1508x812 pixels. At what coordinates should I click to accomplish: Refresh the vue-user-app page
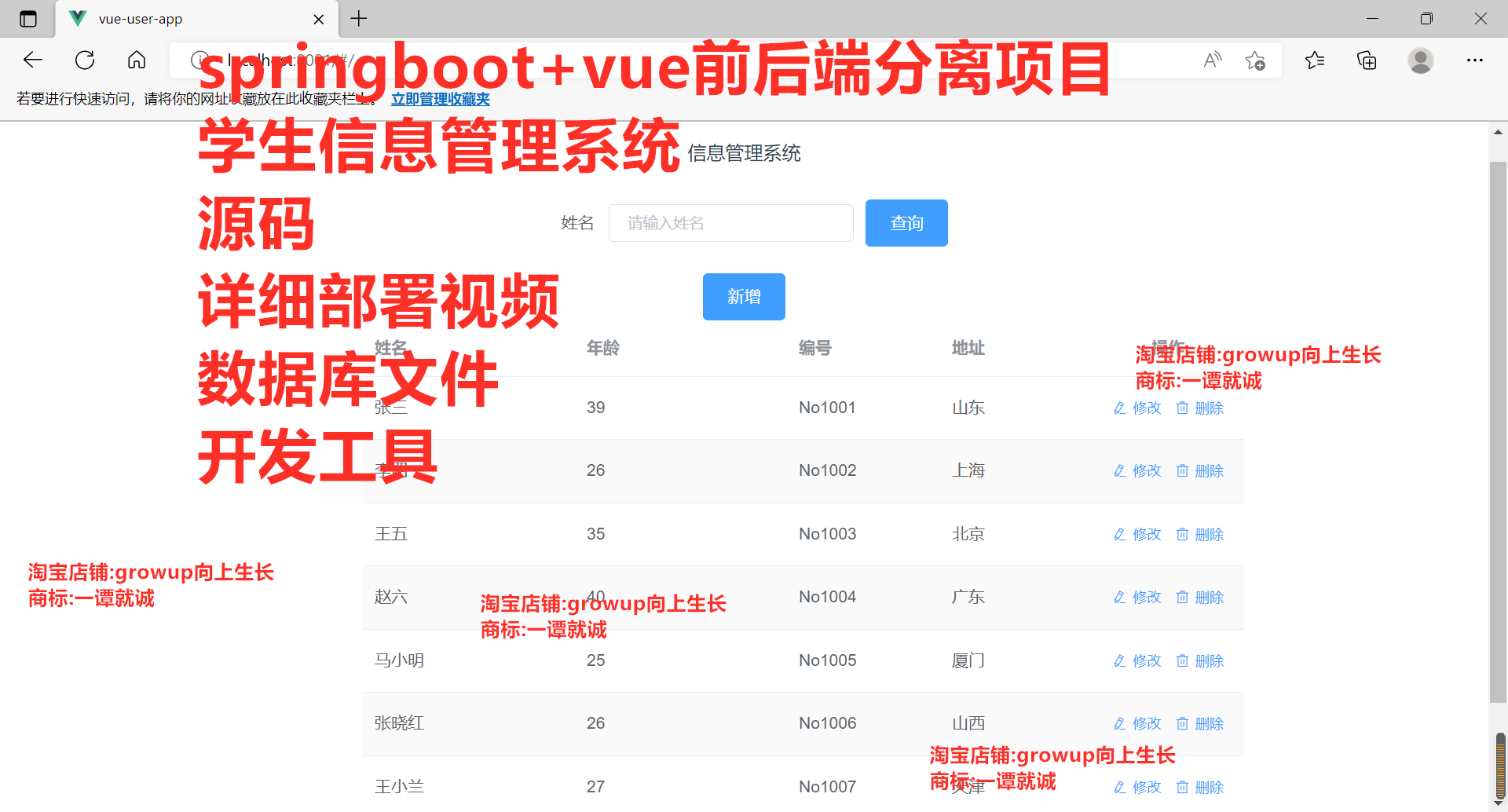coord(85,60)
